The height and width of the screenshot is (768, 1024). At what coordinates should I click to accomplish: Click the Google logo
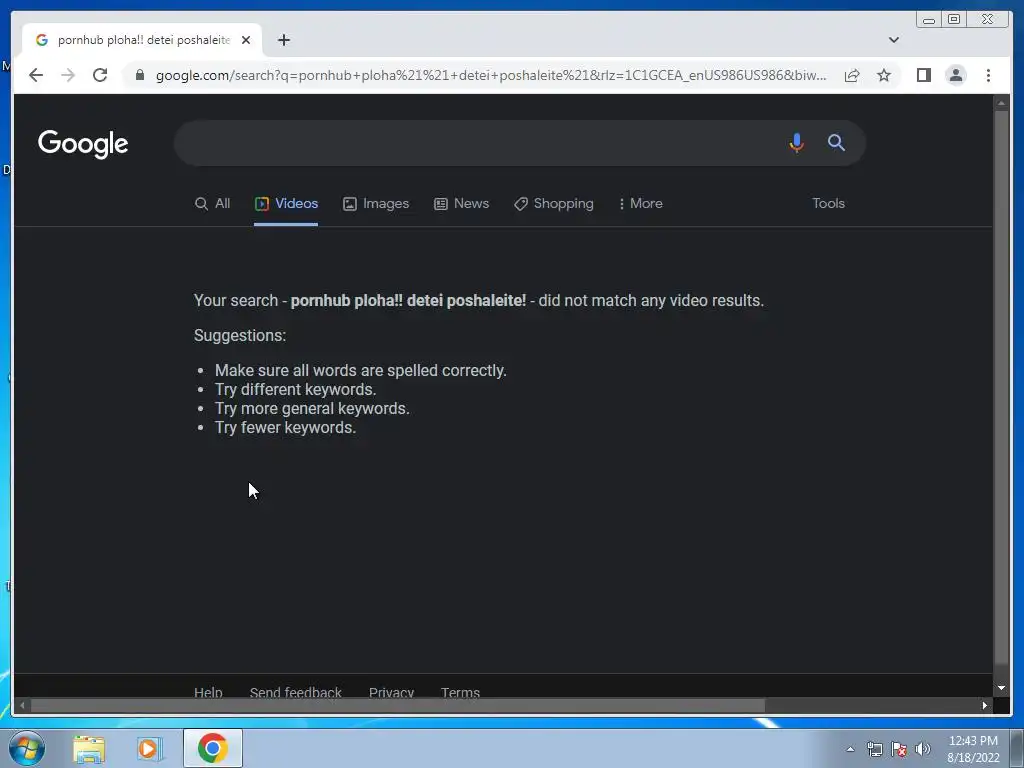tap(83, 144)
